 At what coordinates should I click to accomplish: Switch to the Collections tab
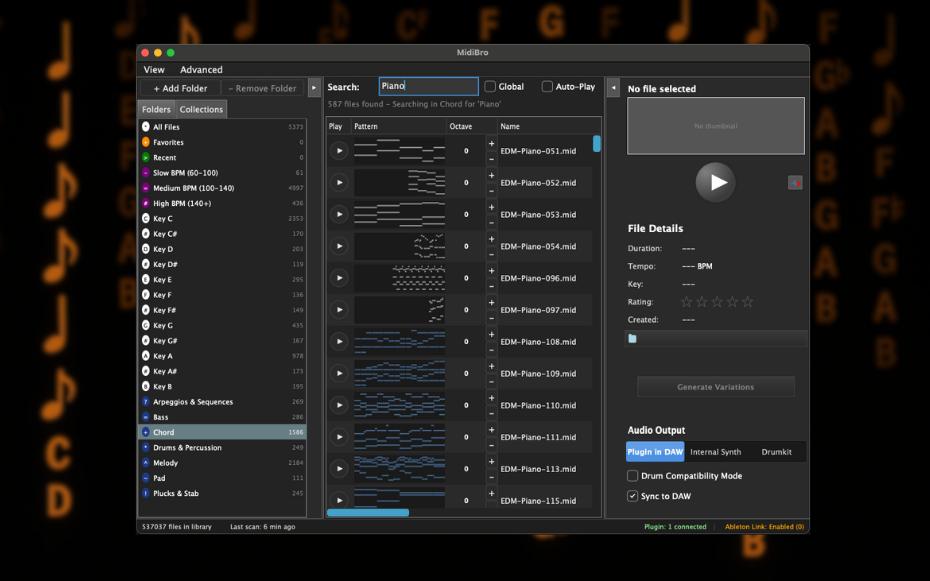coord(201,109)
